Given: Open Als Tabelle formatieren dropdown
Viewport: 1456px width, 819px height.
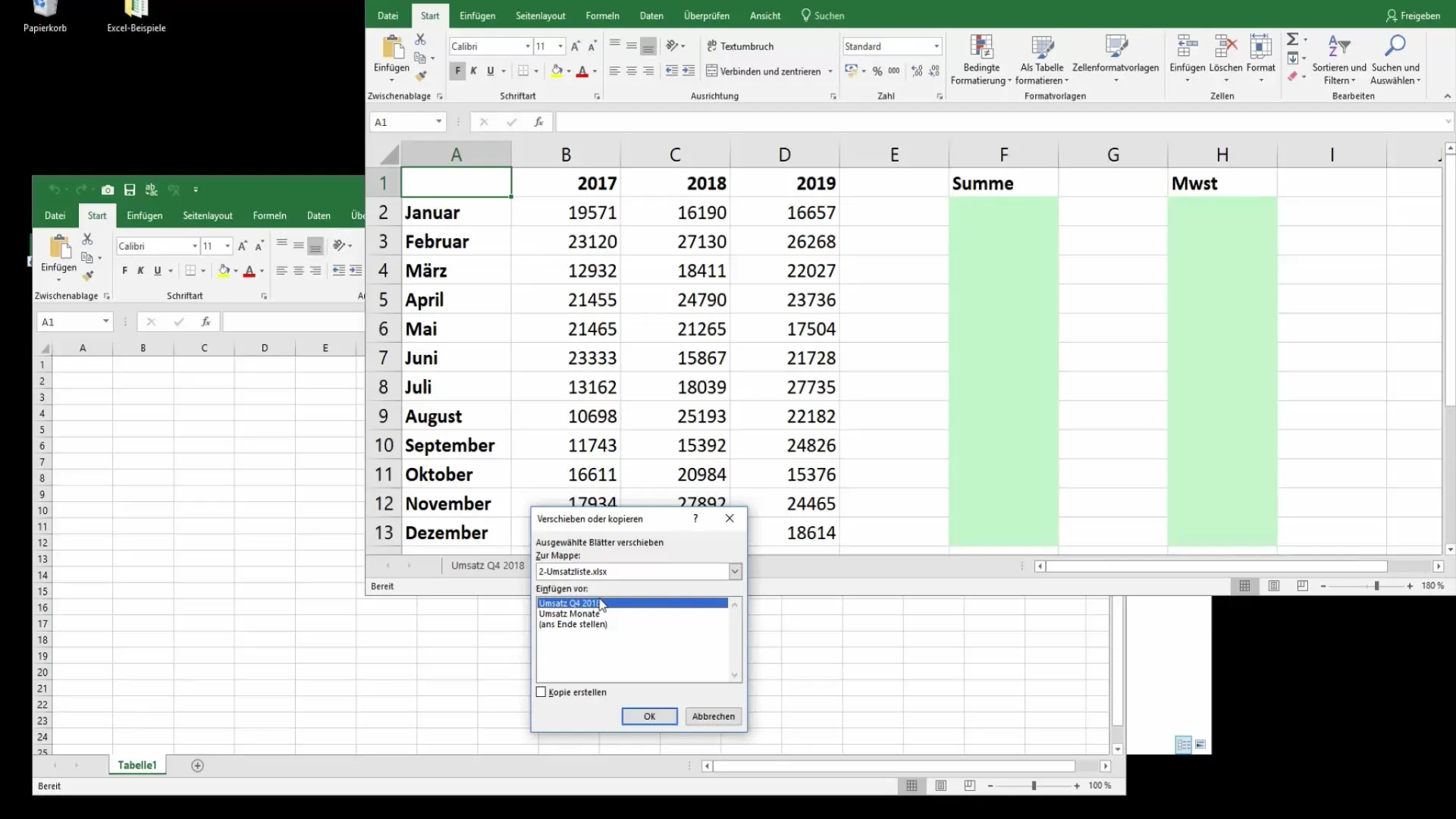Looking at the screenshot, I should pyautogui.click(x=1042, y=59).
